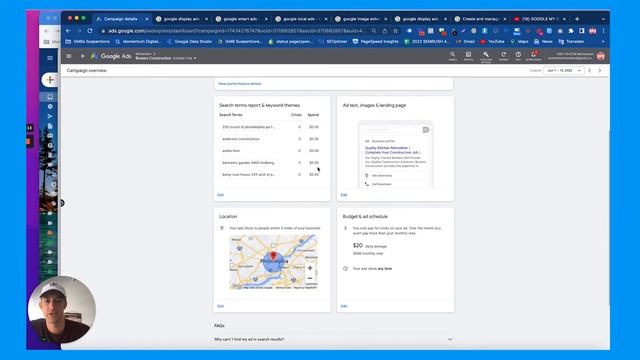
Task: Open the Bowers Construction campaign dropdown
Action: (x=166, y=58)
